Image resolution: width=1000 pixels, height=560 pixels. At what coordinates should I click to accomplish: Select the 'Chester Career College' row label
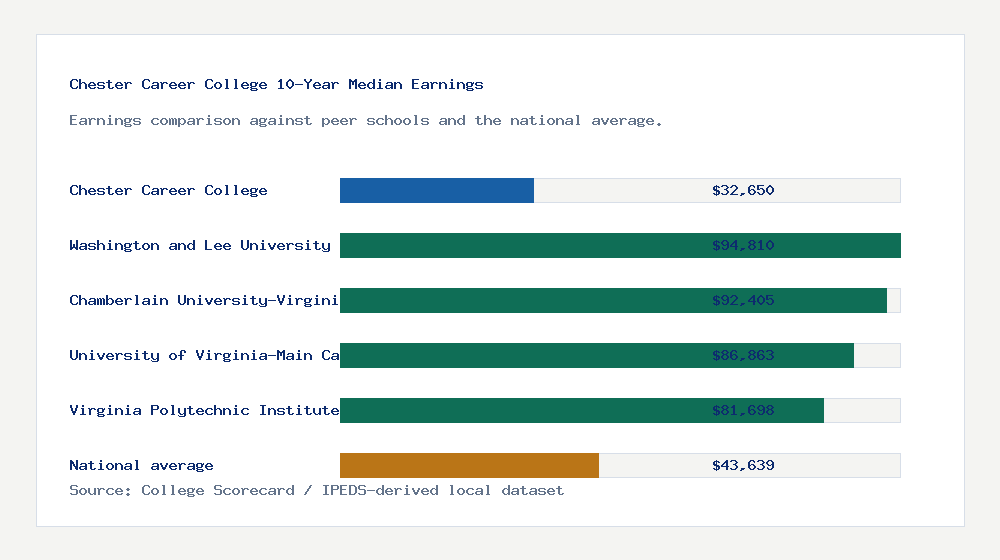tap(168, 190)
